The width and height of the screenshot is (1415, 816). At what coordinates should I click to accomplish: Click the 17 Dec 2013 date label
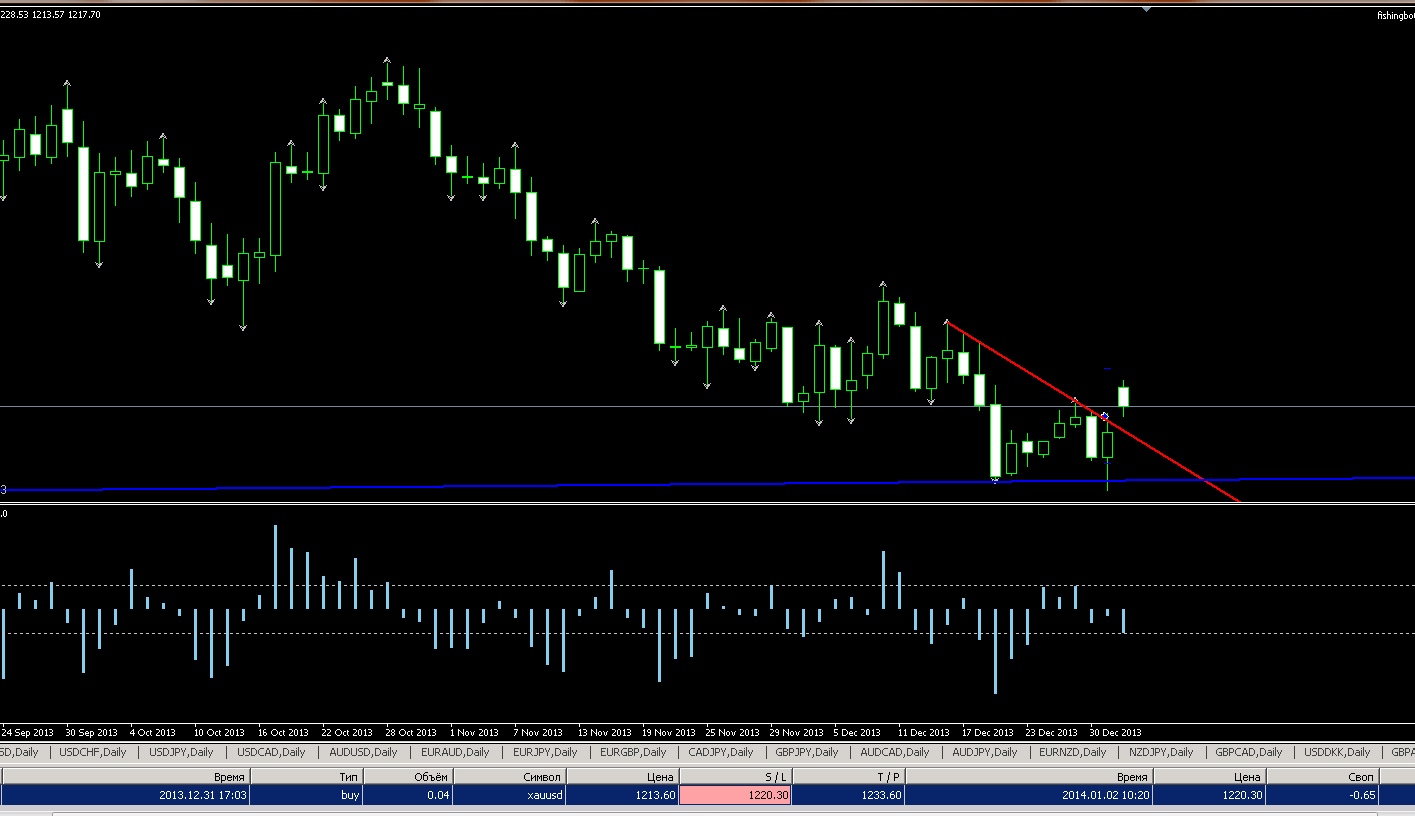988,732
